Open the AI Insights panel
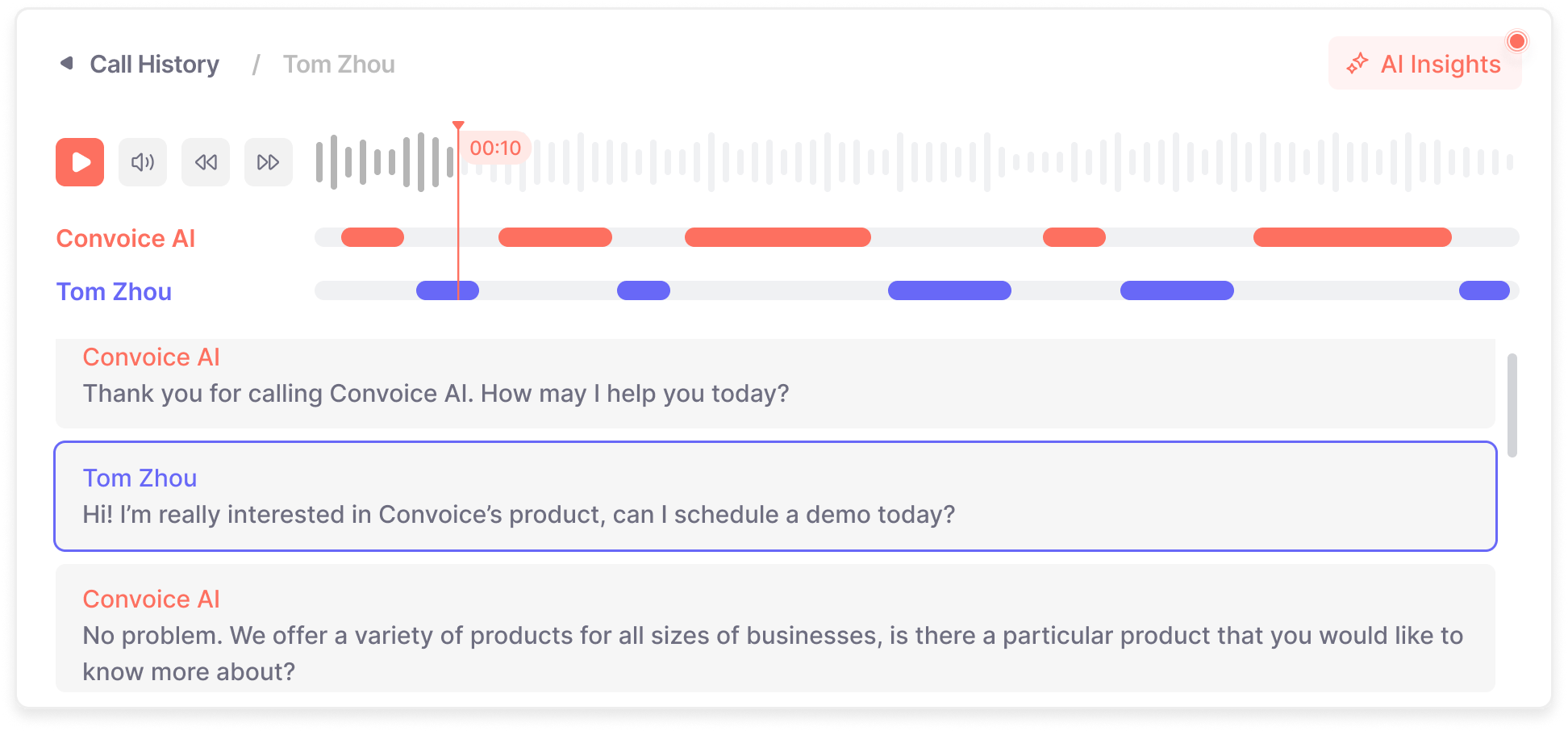 (x=1424, y=64)
